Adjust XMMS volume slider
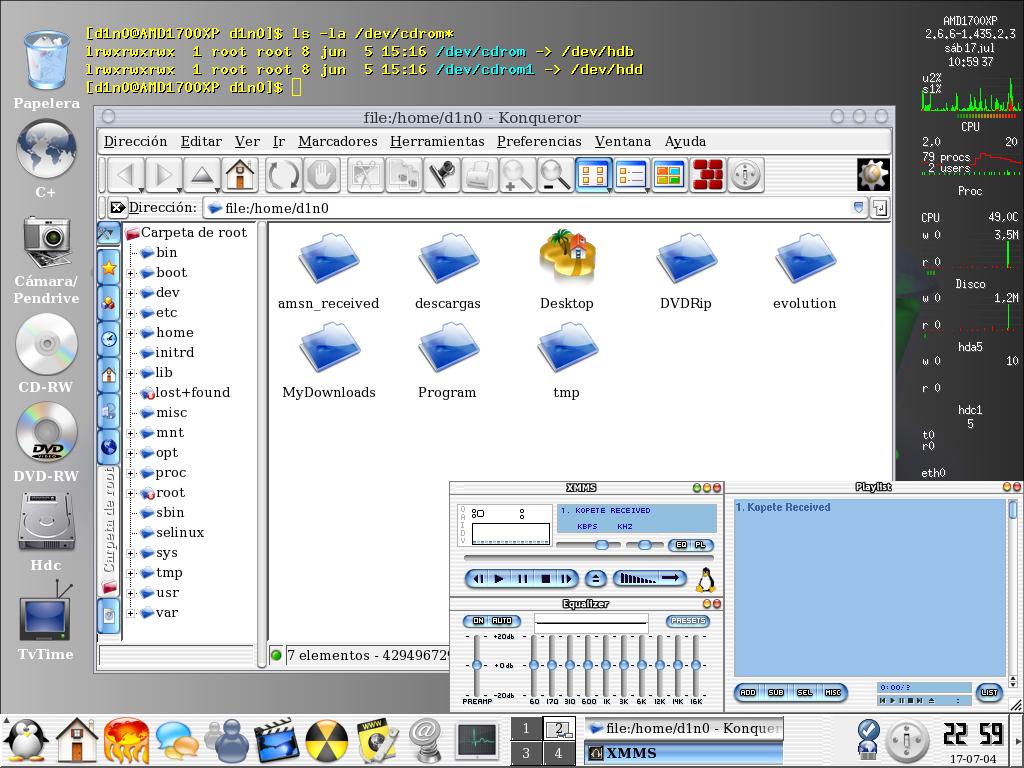 (x=586, y=545)
